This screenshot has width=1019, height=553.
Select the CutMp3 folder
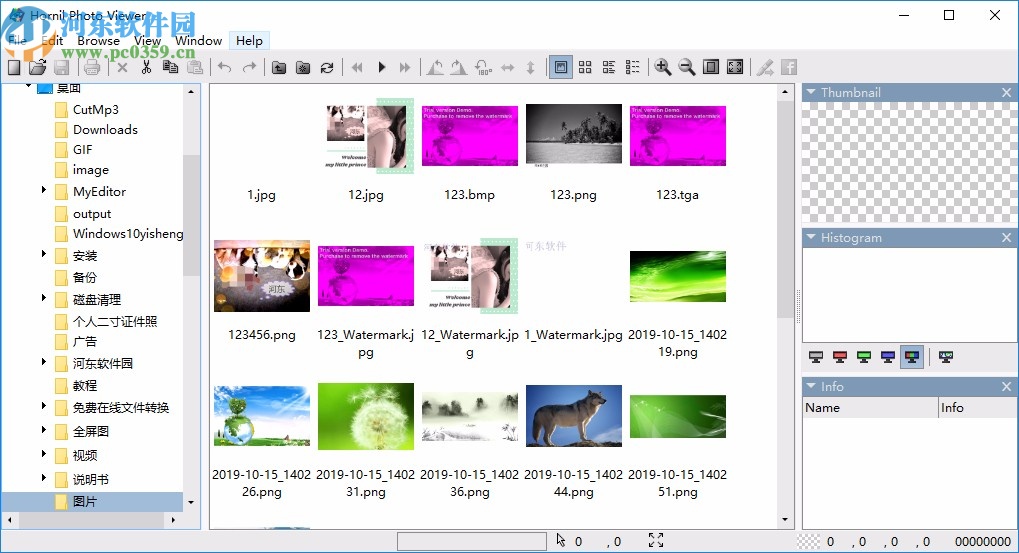pos(95,109)
